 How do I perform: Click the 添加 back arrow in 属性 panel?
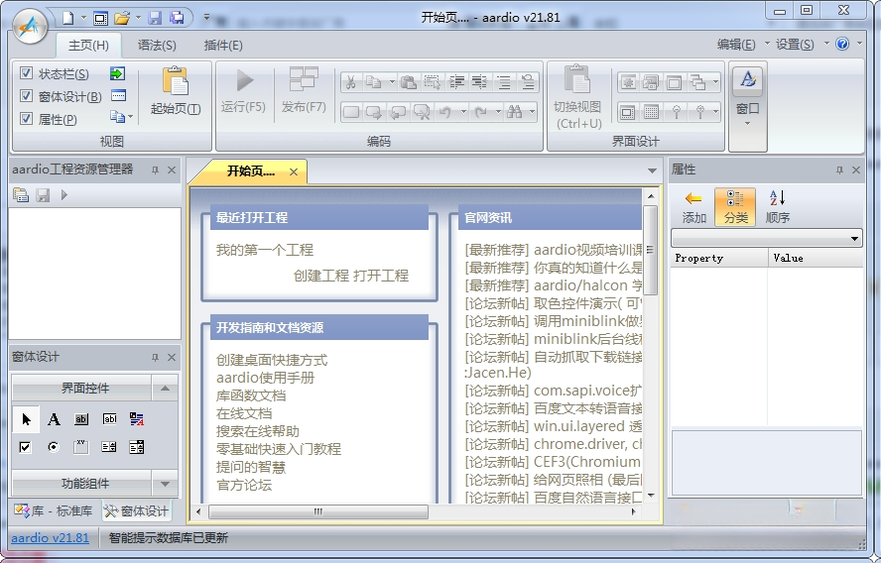click(694, 207)
